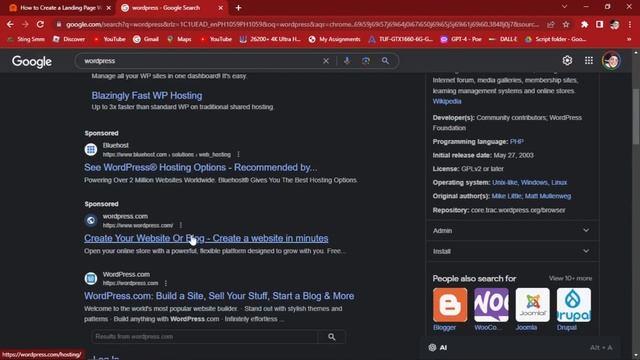Open Google account avatar
Viewport: 640px width, 360px height.
click(611, 60)
